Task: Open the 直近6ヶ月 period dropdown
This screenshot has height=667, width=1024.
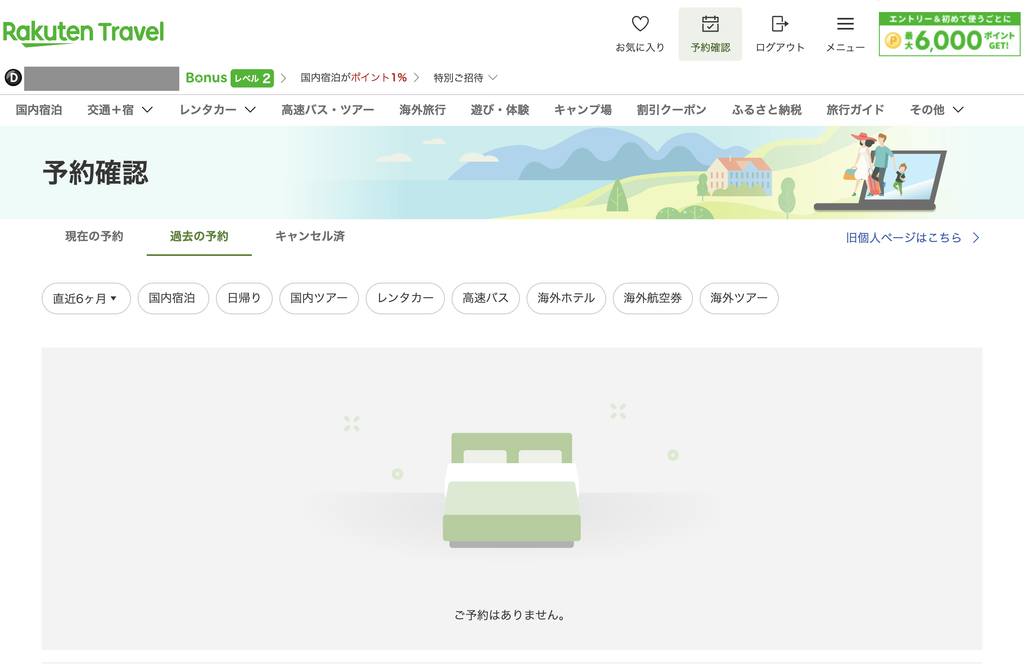Action: [86, 299]
